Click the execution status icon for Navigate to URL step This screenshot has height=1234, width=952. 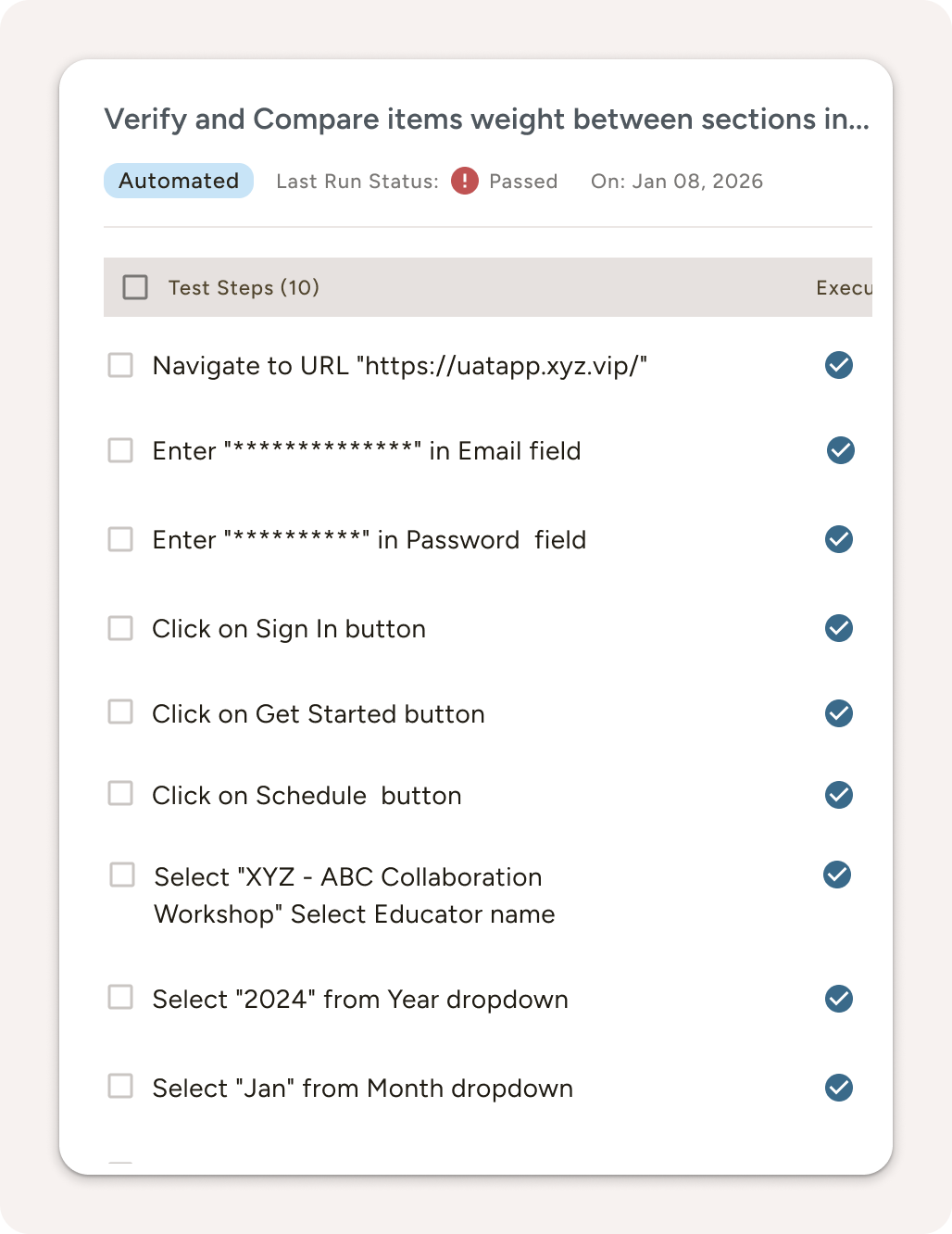coord(838,366)
